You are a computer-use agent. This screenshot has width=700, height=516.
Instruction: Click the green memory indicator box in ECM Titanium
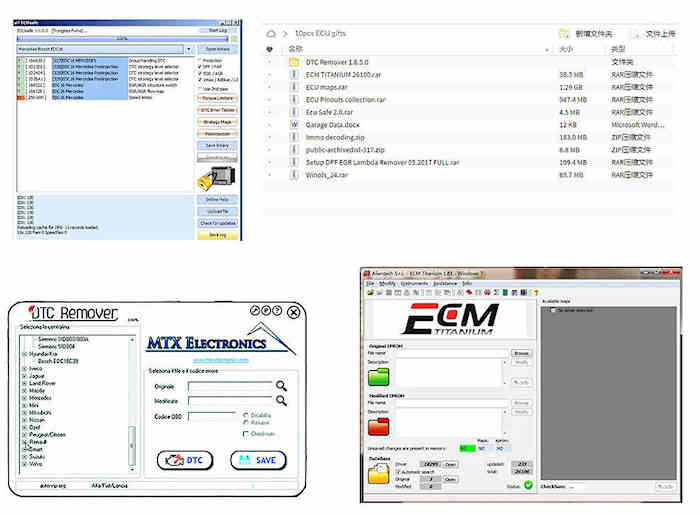(467, 448)
